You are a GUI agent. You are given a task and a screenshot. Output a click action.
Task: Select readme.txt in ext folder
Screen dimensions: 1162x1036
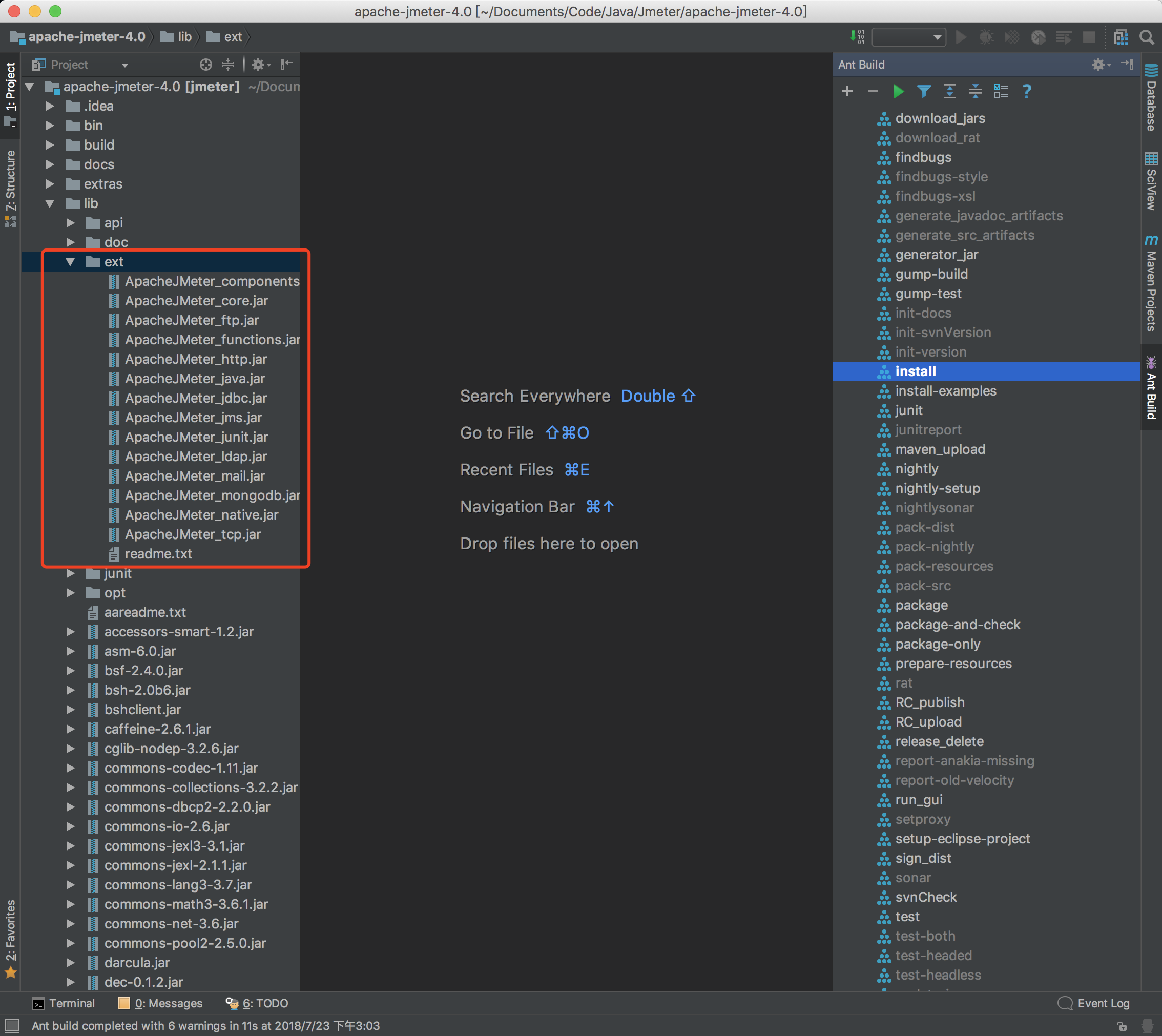(x=158, y=554)
